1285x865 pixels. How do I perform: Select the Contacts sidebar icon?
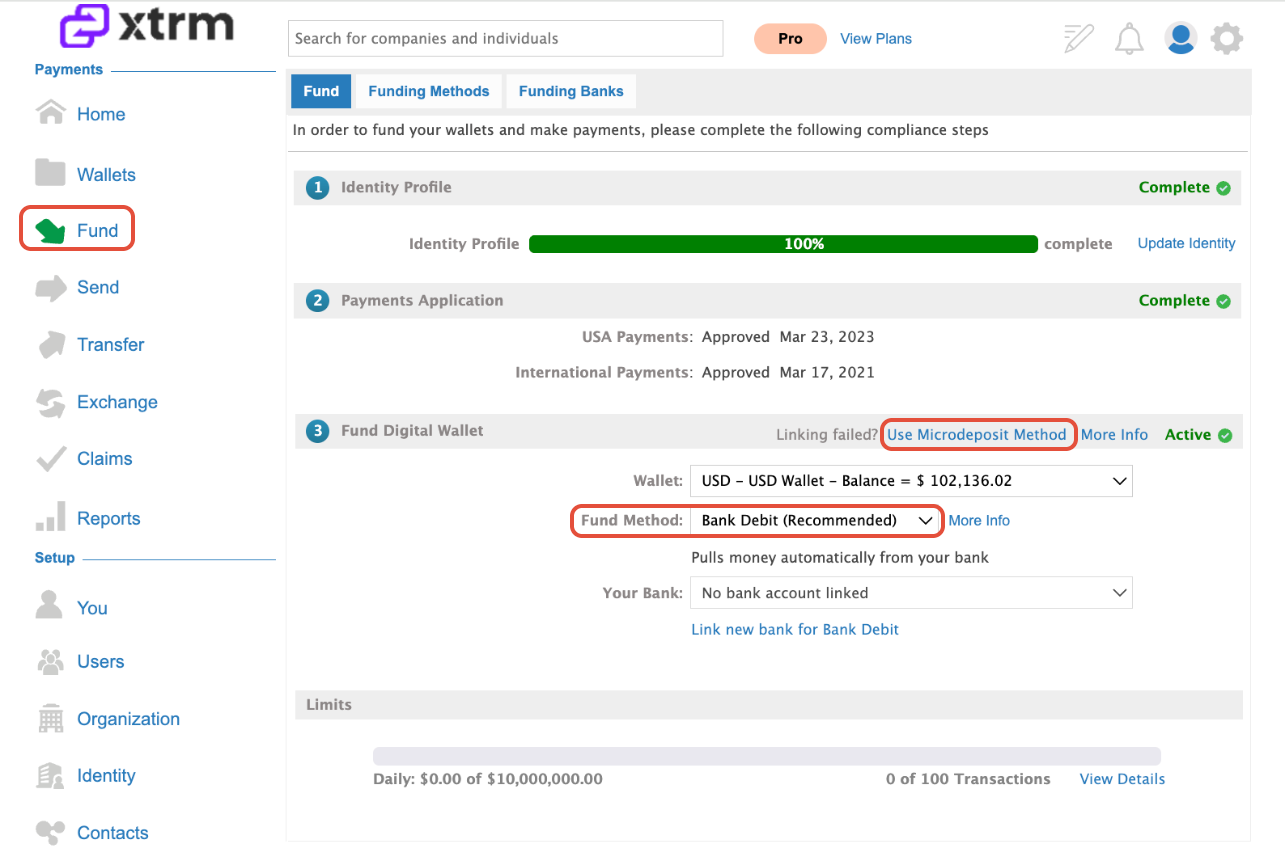pos(50,832)
